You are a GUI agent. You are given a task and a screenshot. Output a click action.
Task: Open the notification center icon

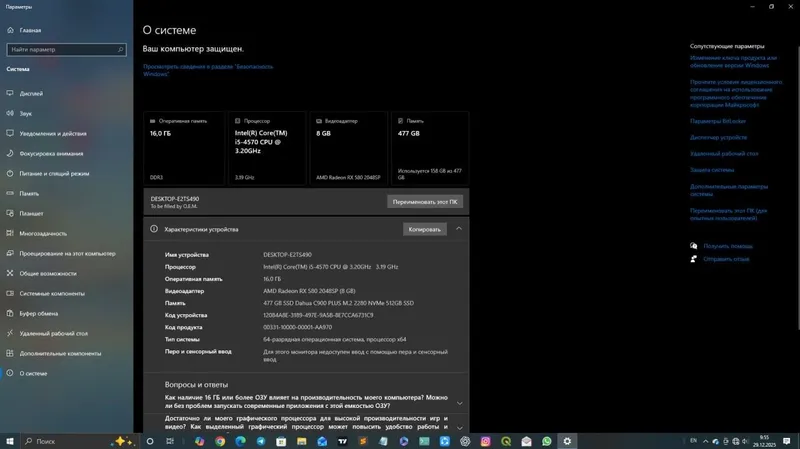coord(787,441)
